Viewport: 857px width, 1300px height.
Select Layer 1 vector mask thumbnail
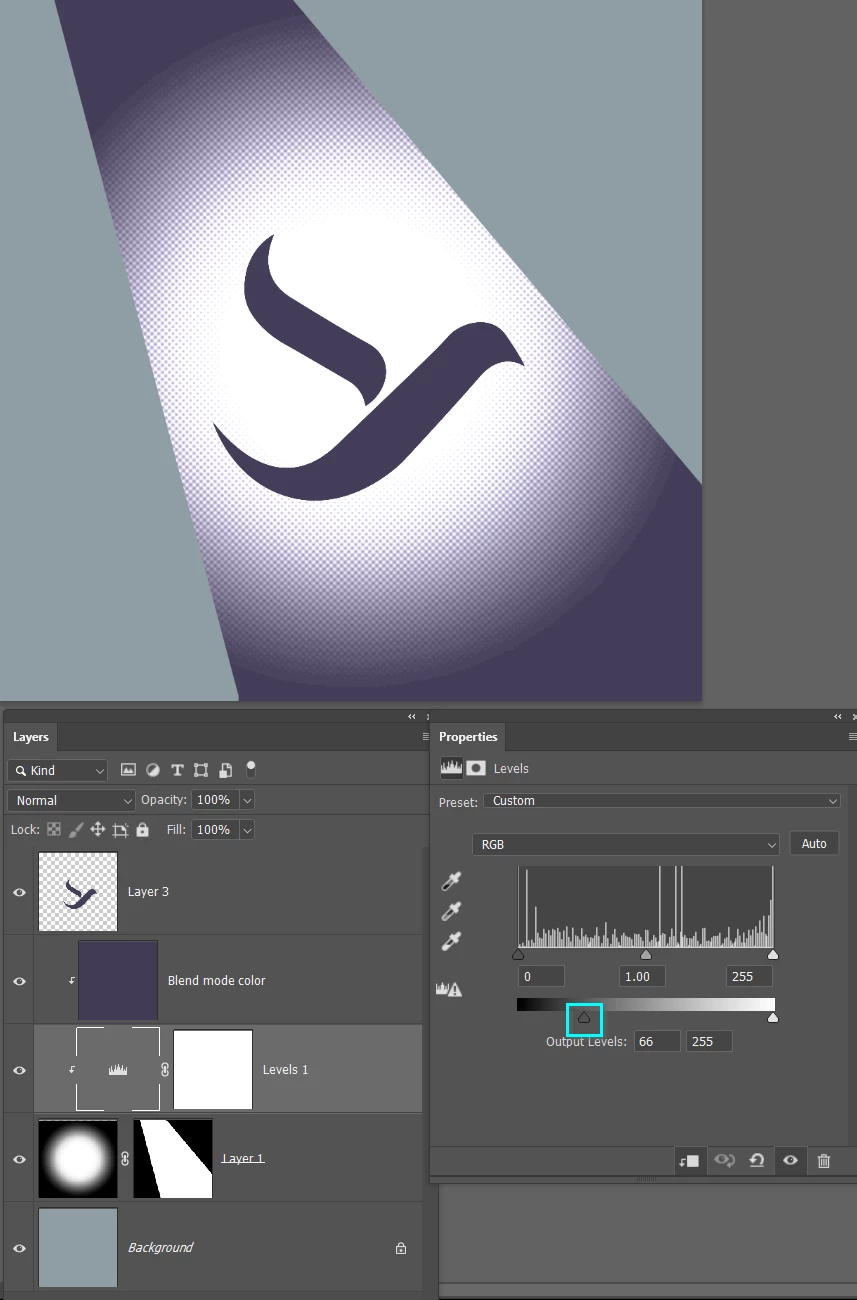tap(173, 1159)
